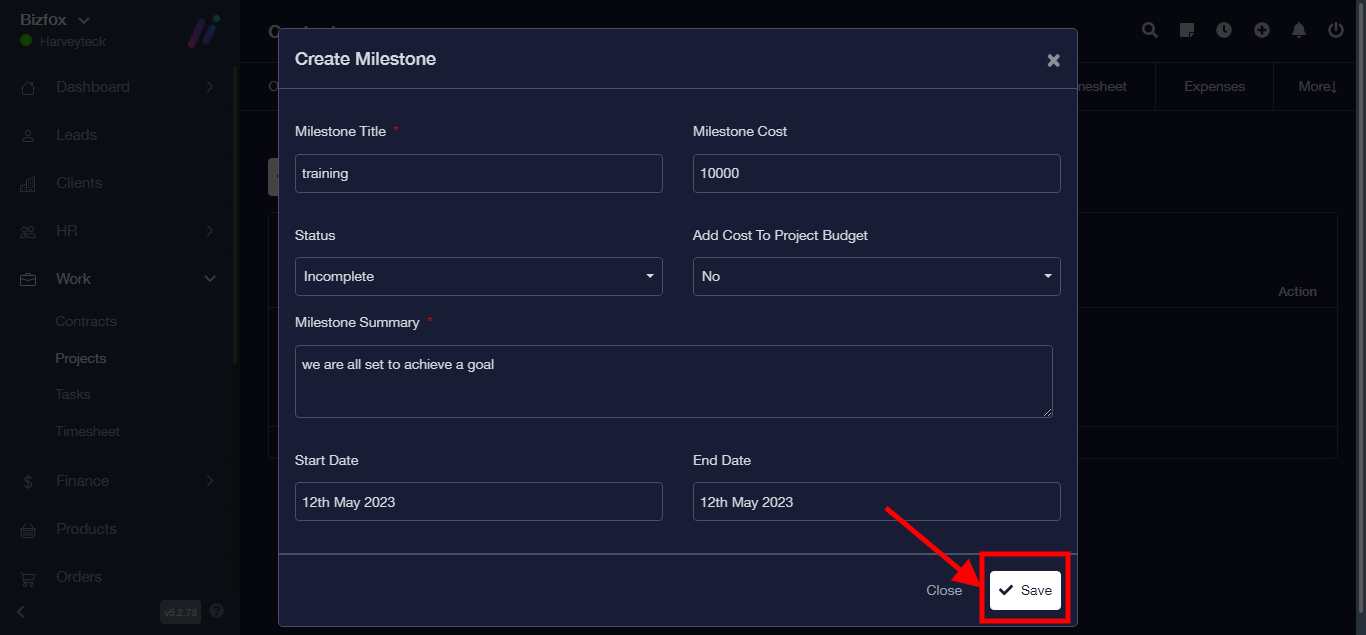
Task: Open the sticky notes icon in header
Action: 1187,30
